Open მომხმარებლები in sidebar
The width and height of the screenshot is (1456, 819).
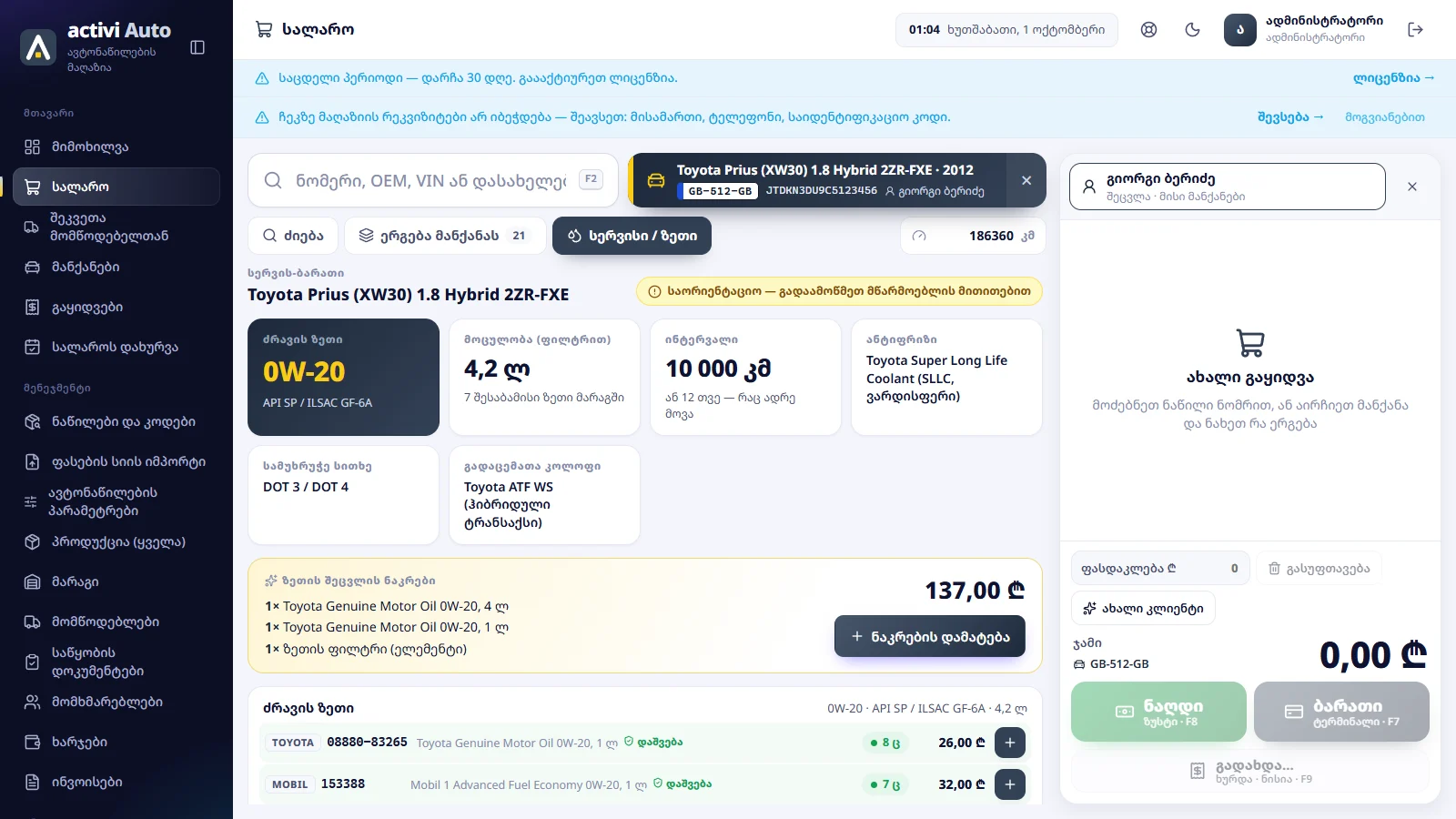[116, 702]
